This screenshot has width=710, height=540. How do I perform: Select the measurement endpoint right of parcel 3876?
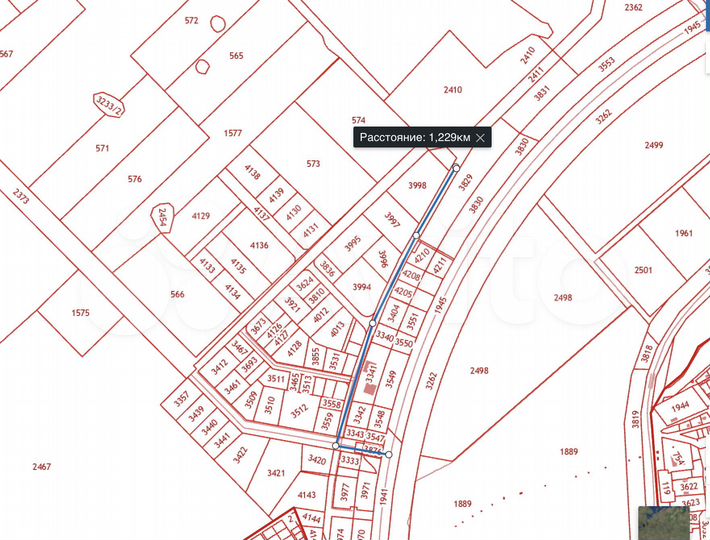pos(389,454)
